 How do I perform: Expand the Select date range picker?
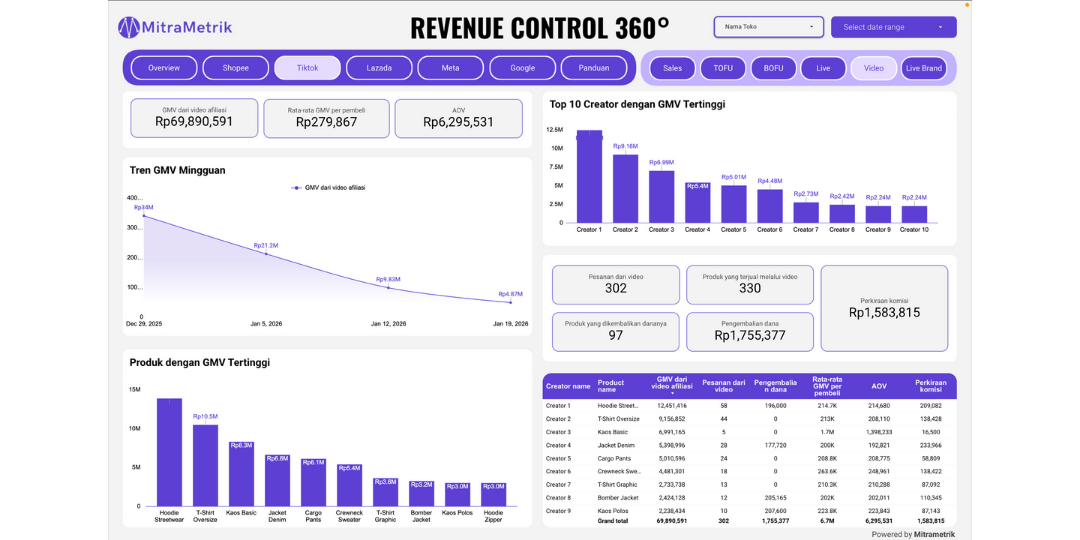892,27
